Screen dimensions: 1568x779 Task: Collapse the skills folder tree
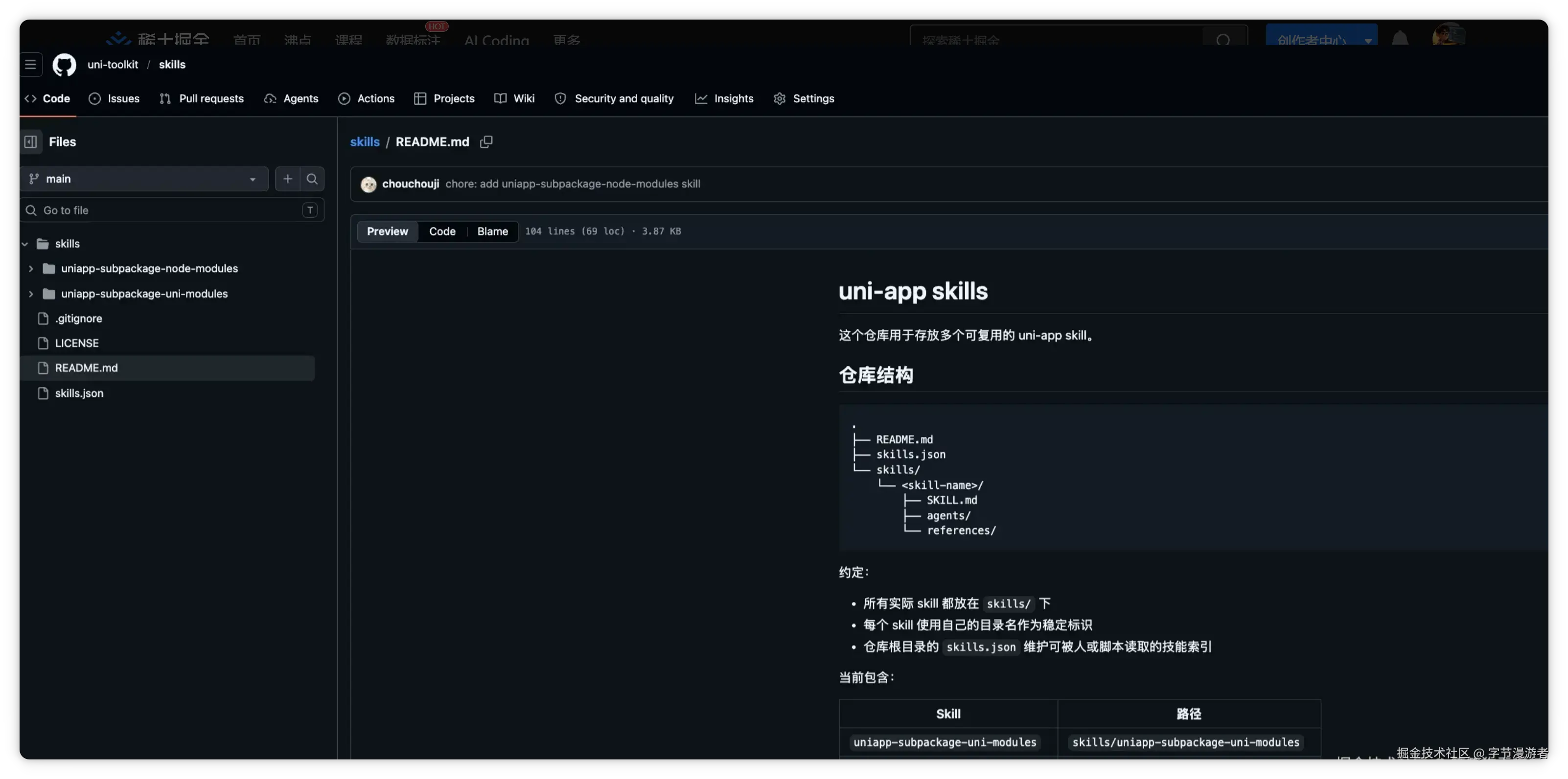coord(24,244)
